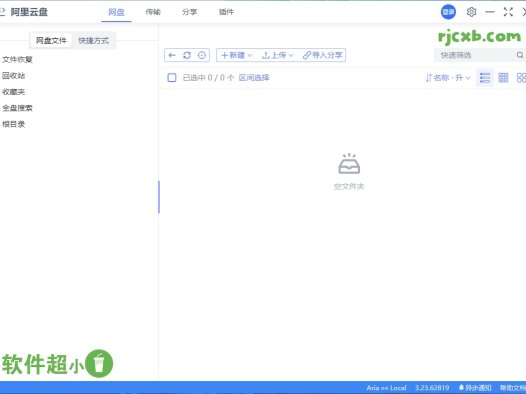Open 文件恢复 in sidebar
The height and width of the screenshot is (394, 526).
coord(17,60)
